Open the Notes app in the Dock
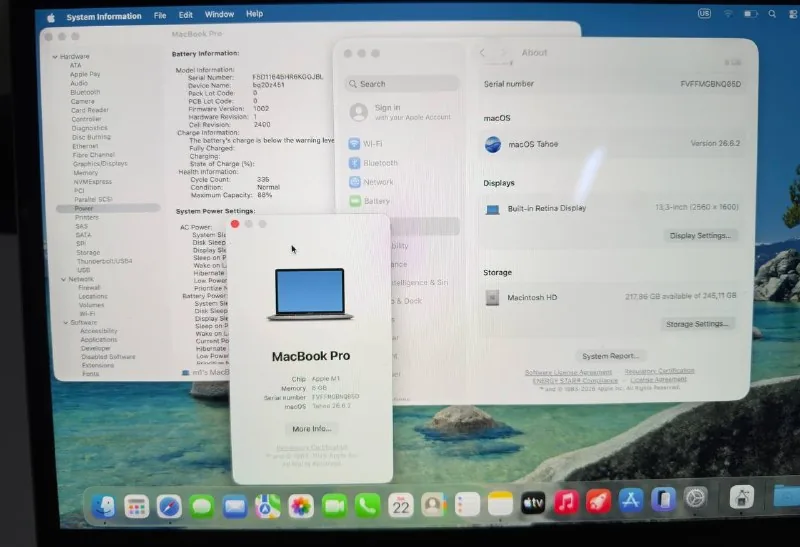The height and width of the screenshot is (547, 800). [500, 504]
